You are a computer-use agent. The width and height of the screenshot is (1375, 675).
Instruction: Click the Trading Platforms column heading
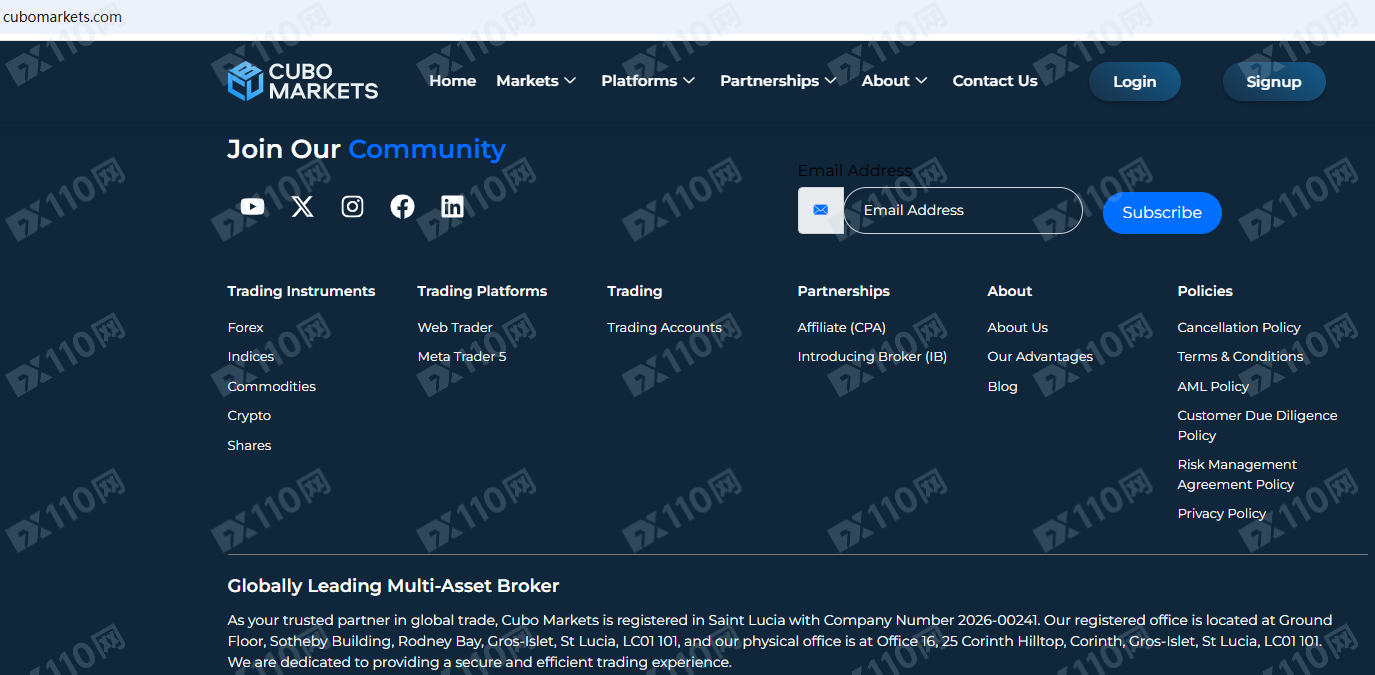(482, 291)
